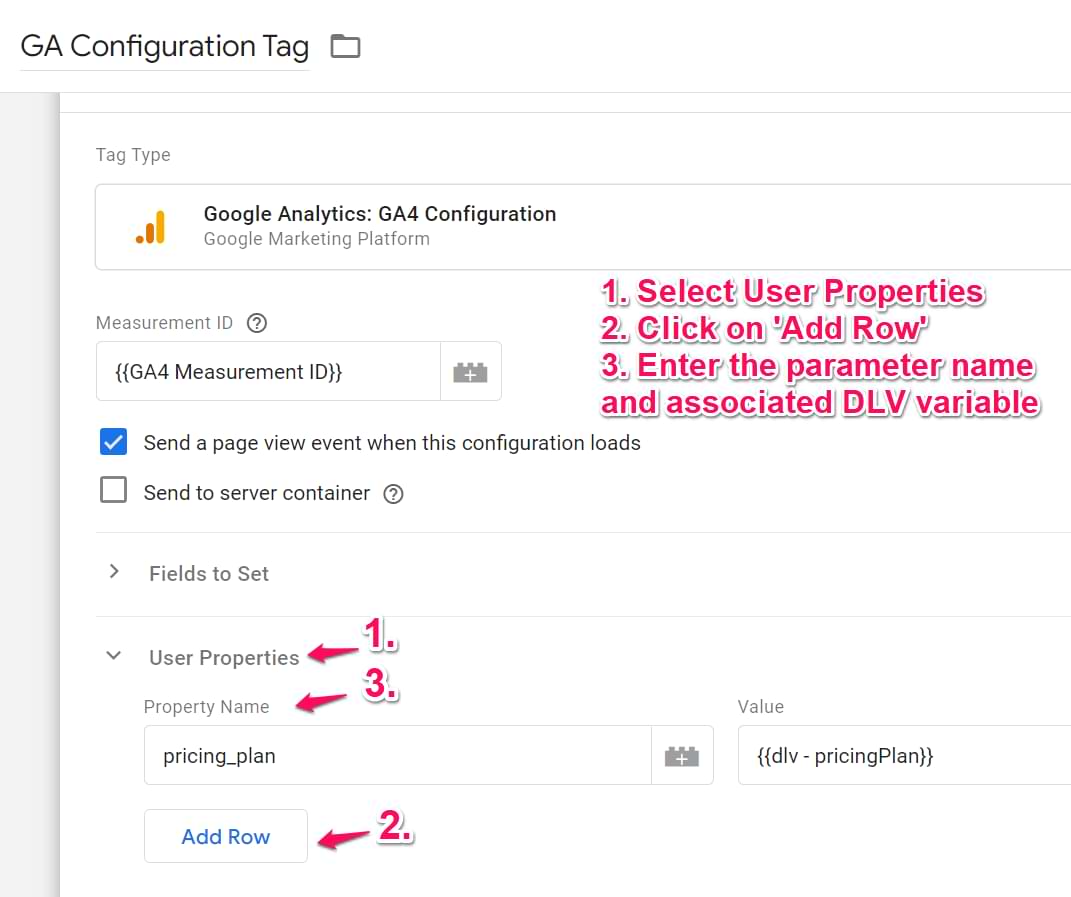
Task: Click the Fields to Set label
Action: 208,573
